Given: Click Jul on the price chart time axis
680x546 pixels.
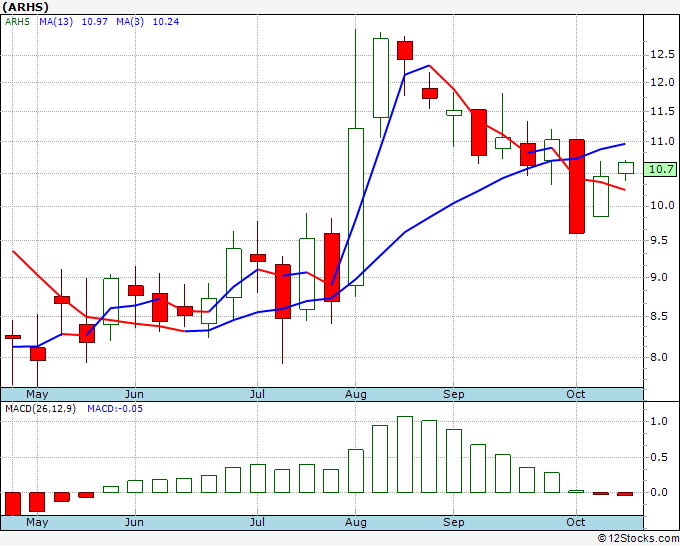Looking at the screenshot, I should tap(257, 394).
